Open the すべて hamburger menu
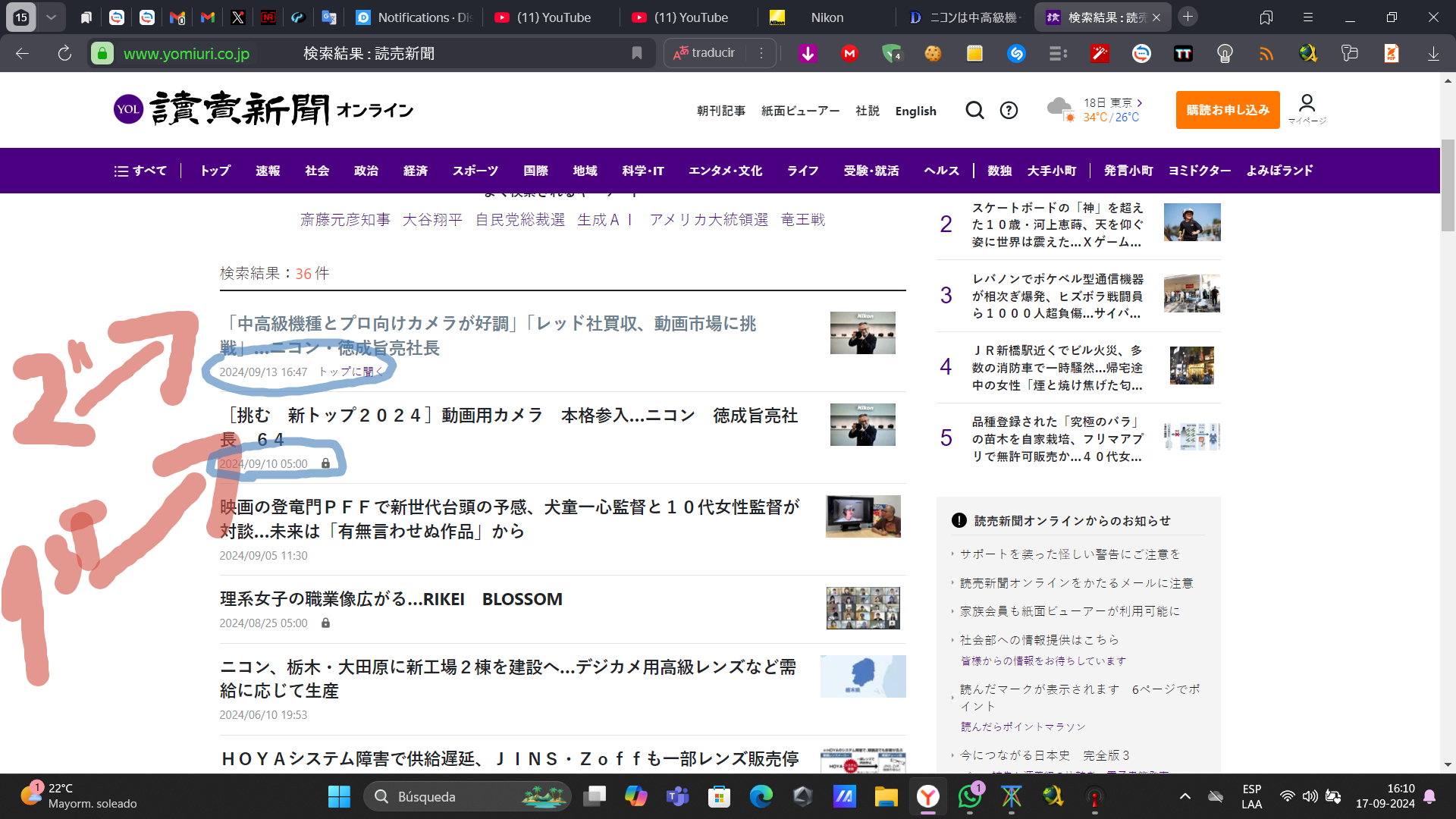Image resolution: width=1456 pixels, height=819 pixels. pyautogui.click(x=140, y=171)
